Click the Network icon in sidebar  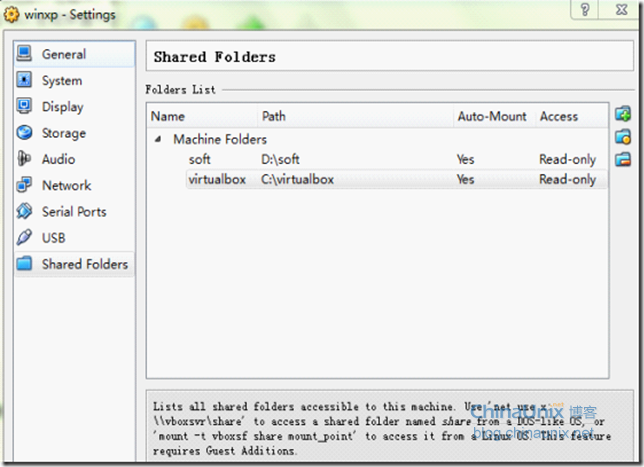24,185
